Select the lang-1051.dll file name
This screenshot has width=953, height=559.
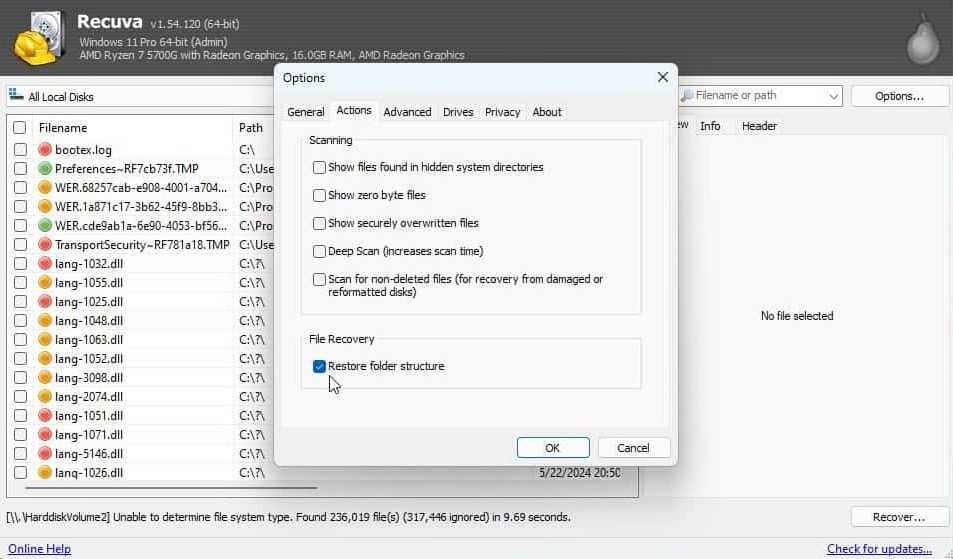pyautogui.click(x=89, y=416)
